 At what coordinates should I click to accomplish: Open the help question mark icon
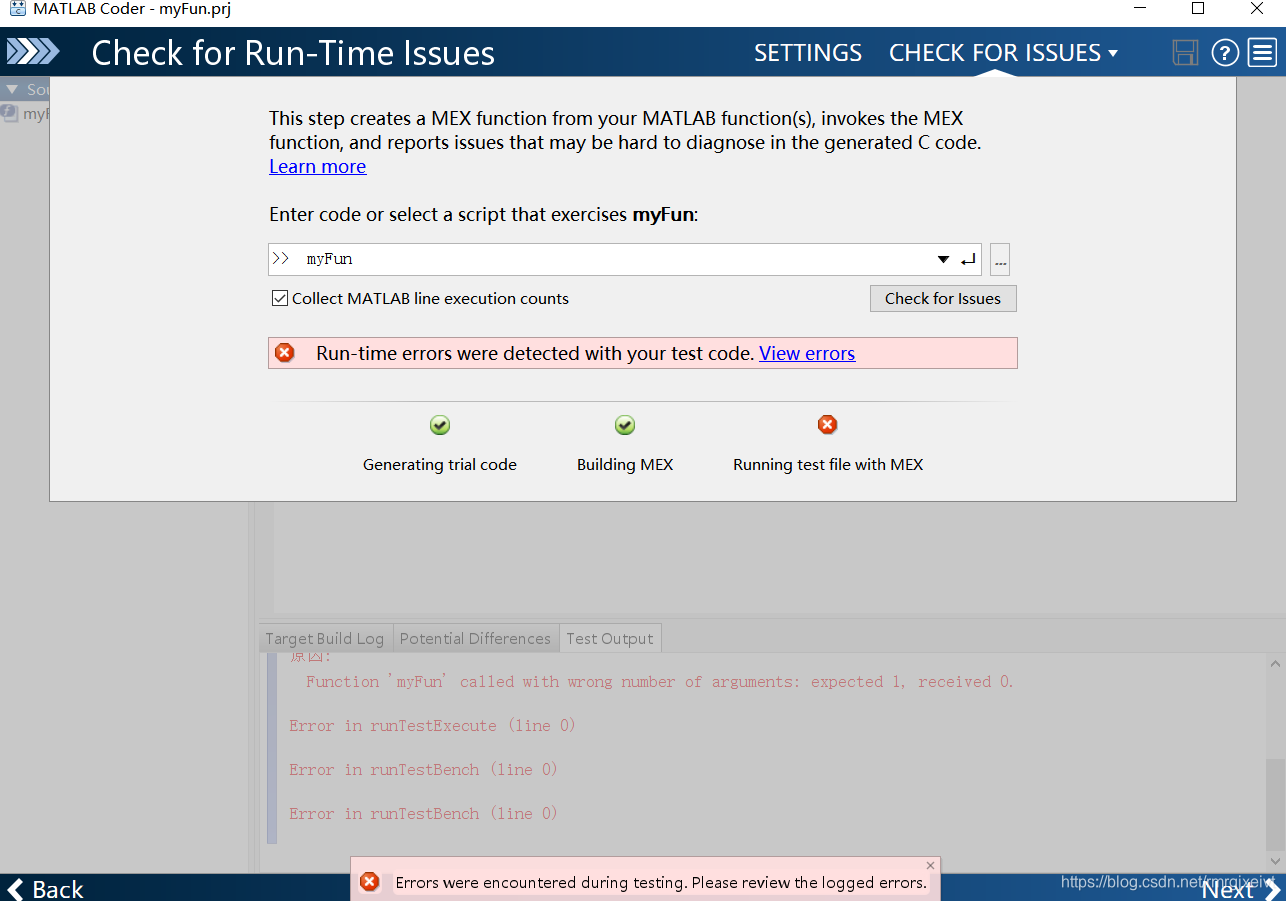1225,53
